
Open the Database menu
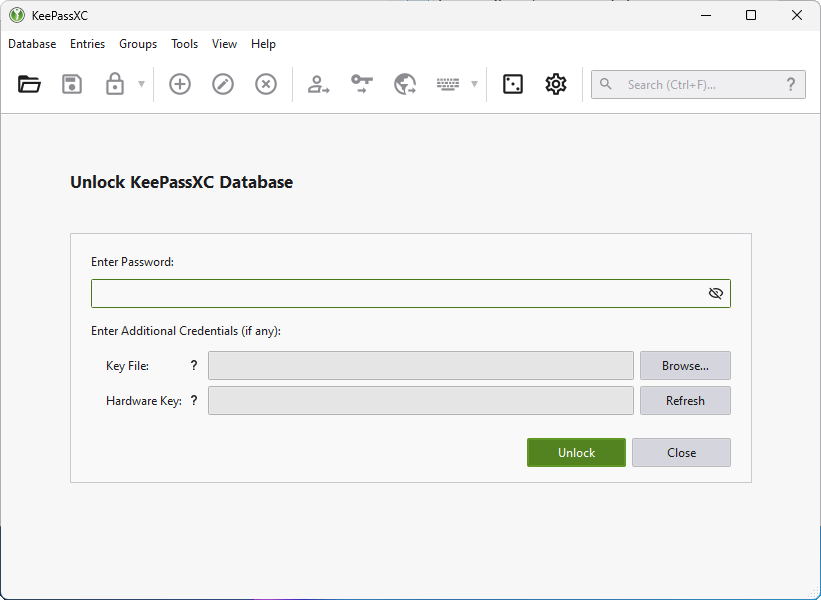32,43
